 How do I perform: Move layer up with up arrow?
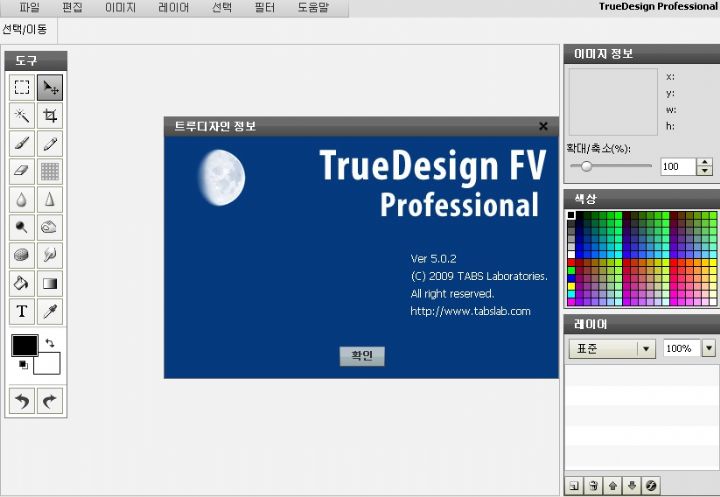pos(613,486)
